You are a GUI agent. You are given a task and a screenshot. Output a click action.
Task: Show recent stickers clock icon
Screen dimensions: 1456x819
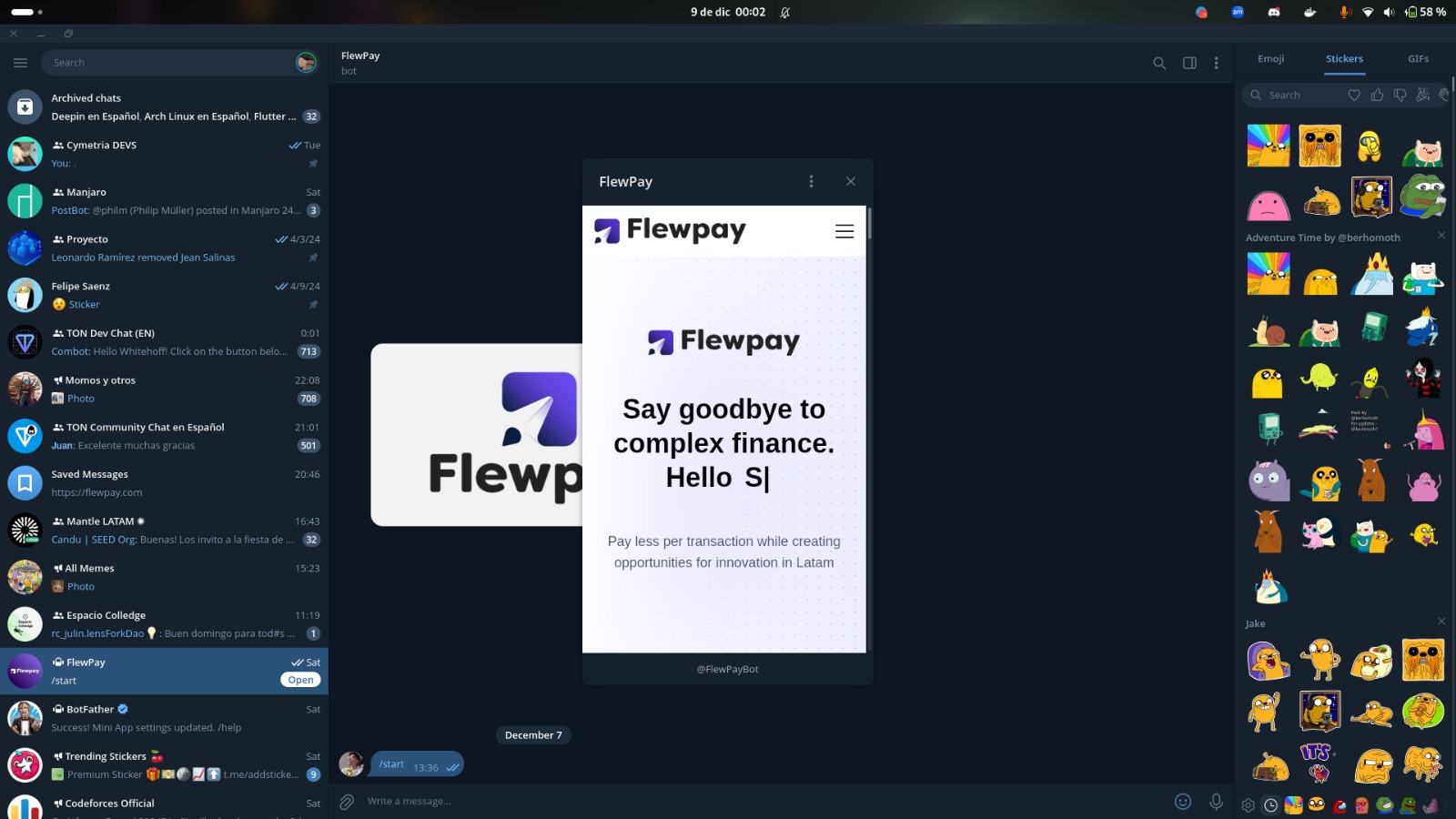pyautogui.click(x=1270, y=805)
